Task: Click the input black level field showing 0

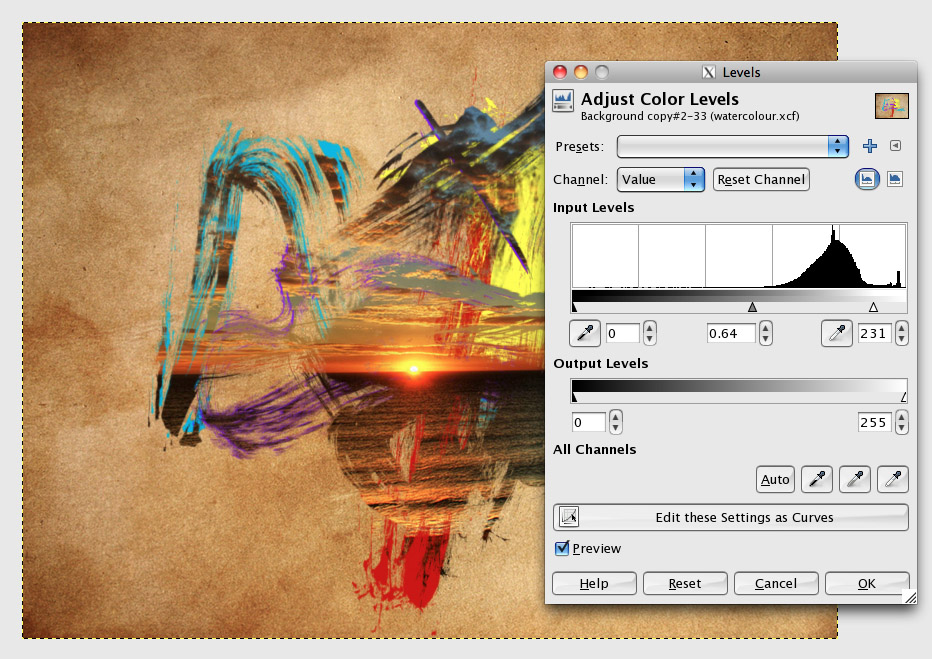Action: coord(622,333)
